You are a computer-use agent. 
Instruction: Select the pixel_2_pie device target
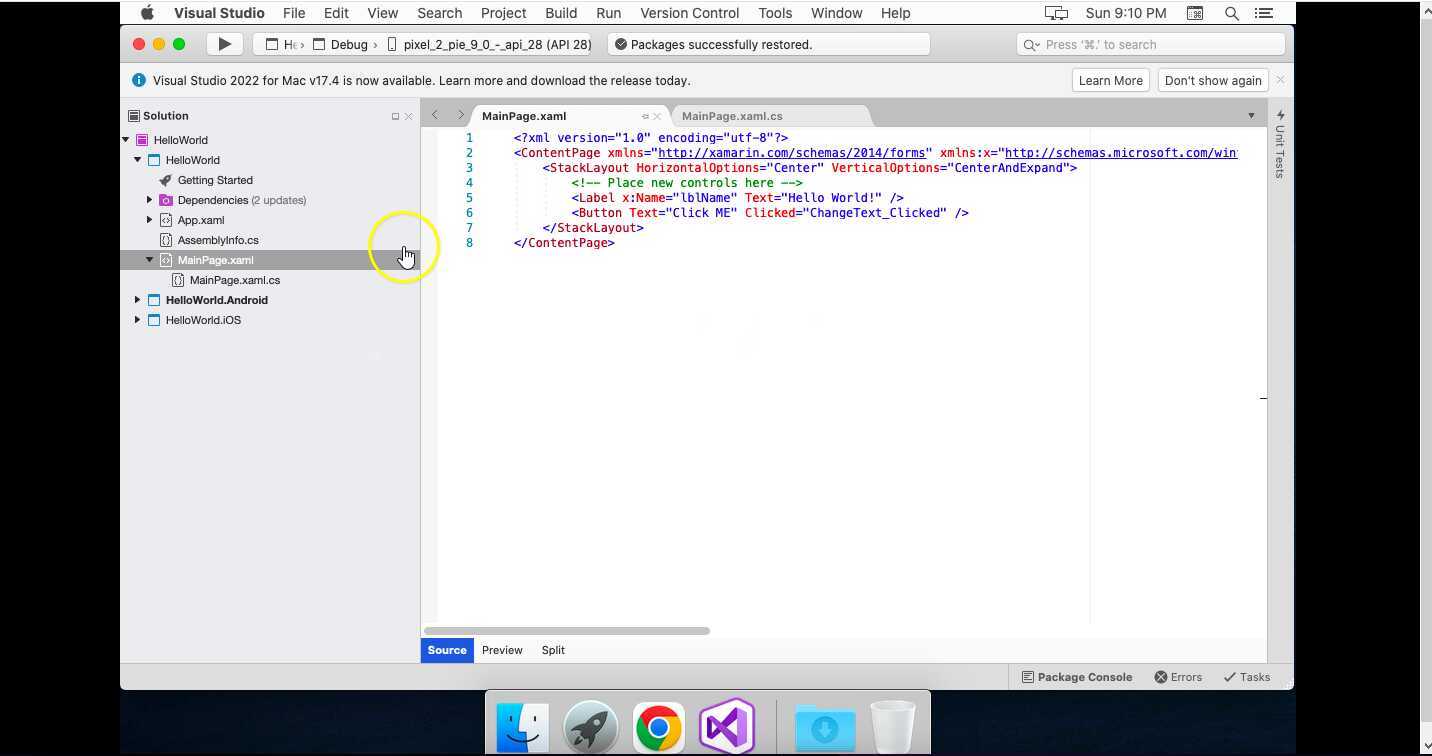pyautogui.click(x=489, y=44)
